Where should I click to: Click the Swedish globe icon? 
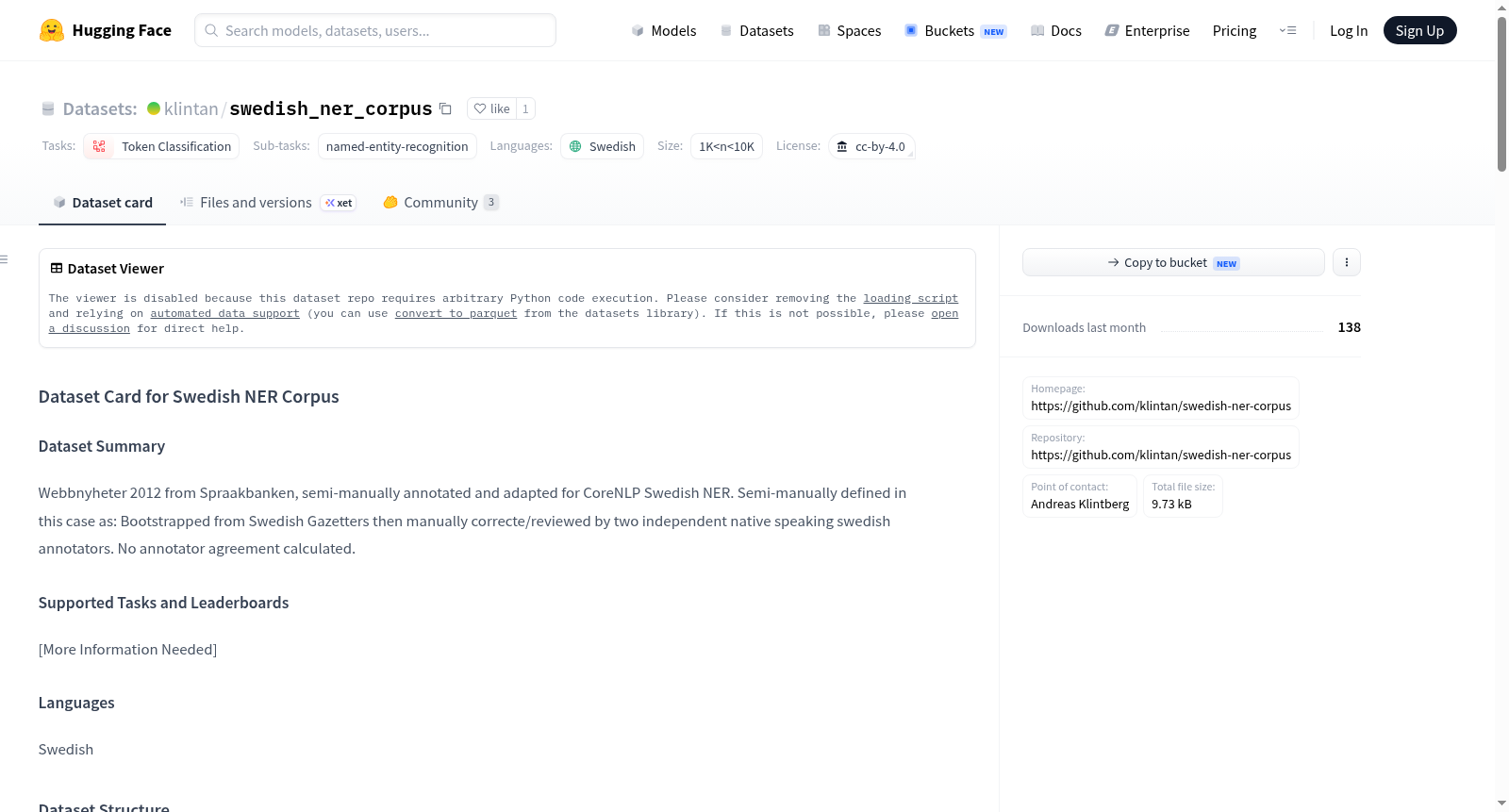click(575, 146)
